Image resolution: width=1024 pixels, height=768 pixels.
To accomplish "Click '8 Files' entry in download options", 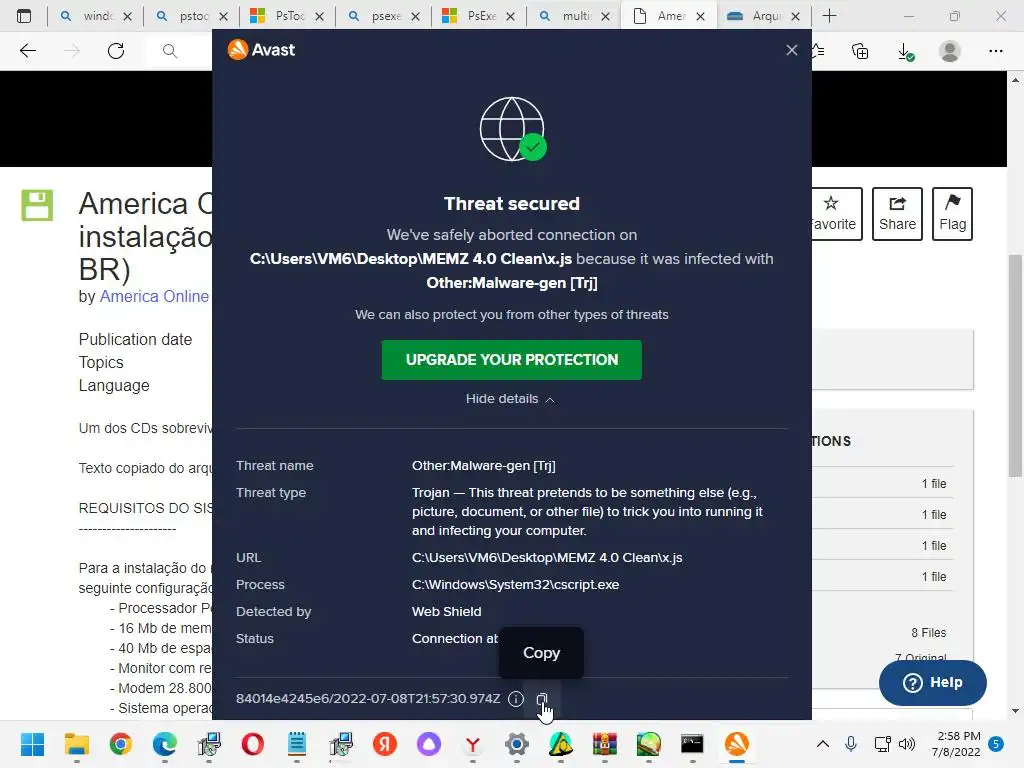I will (x=929, y=633).
